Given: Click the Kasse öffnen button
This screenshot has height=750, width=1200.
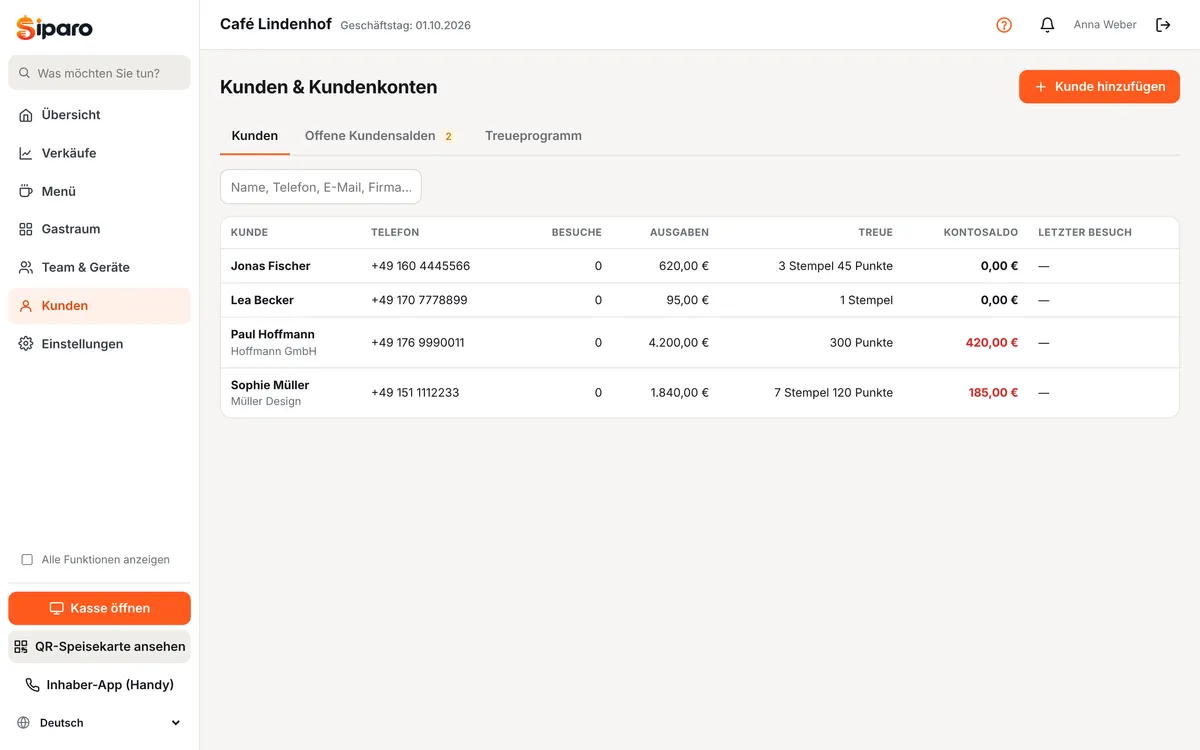Looking at the screenshot, I should [x=99, y=608].
